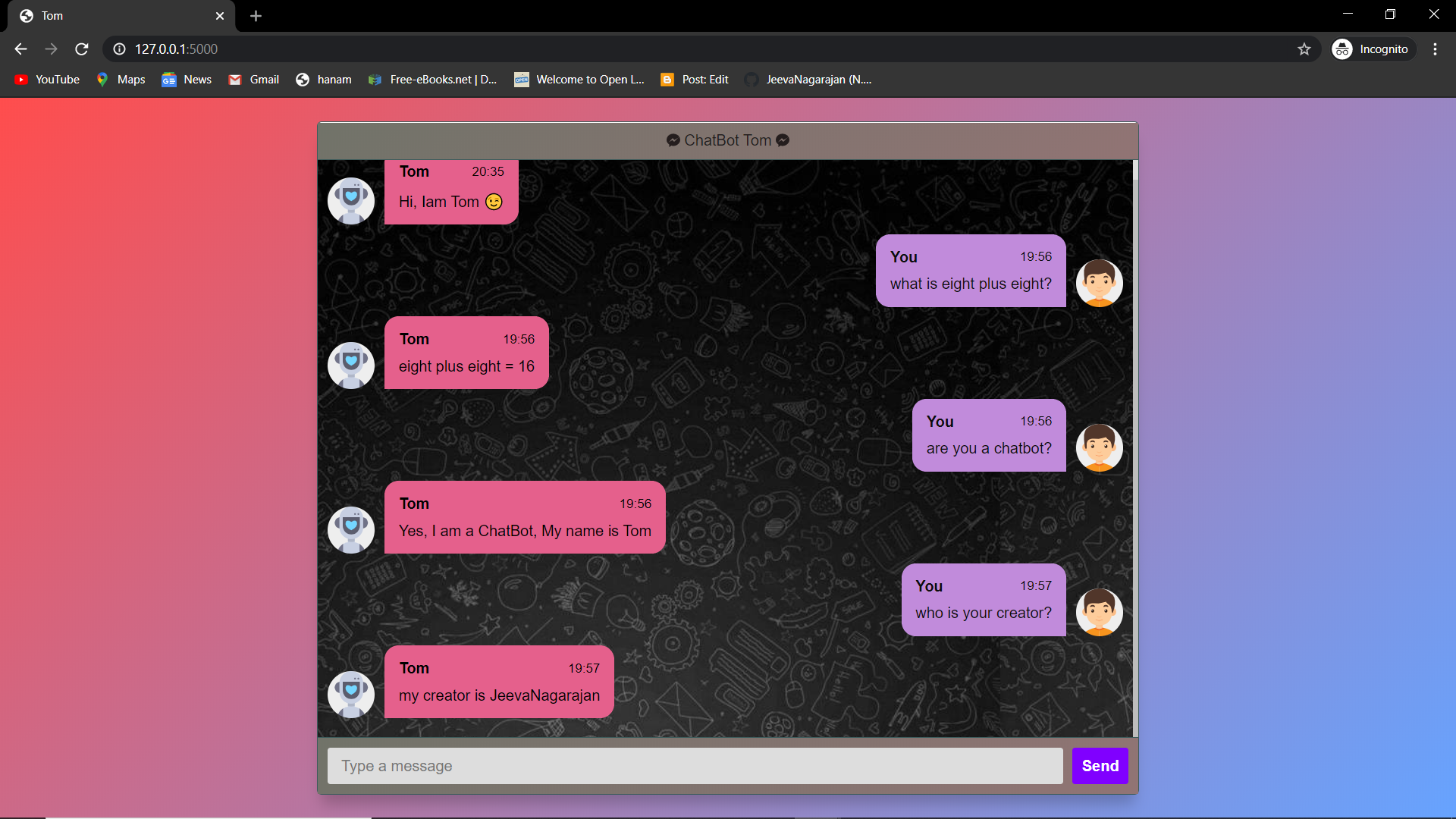Click Tom's bot avatar beside the greeting message

click(350, 201)
